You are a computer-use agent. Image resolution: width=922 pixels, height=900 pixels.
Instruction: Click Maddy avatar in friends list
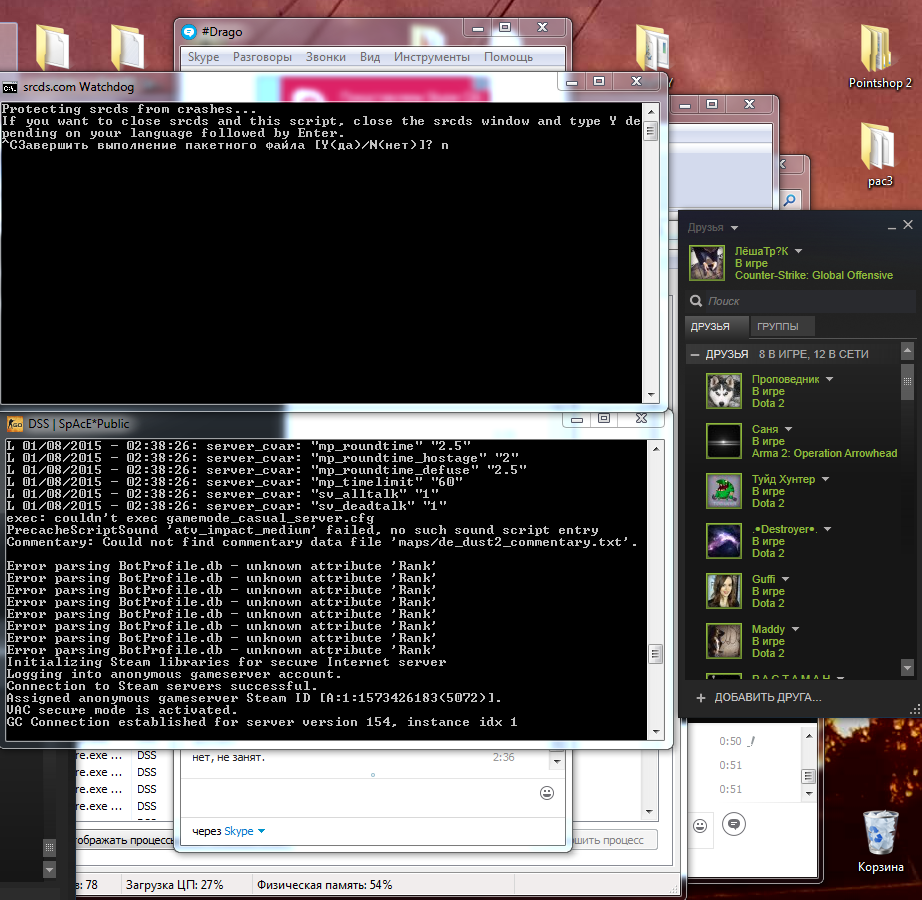724,641
